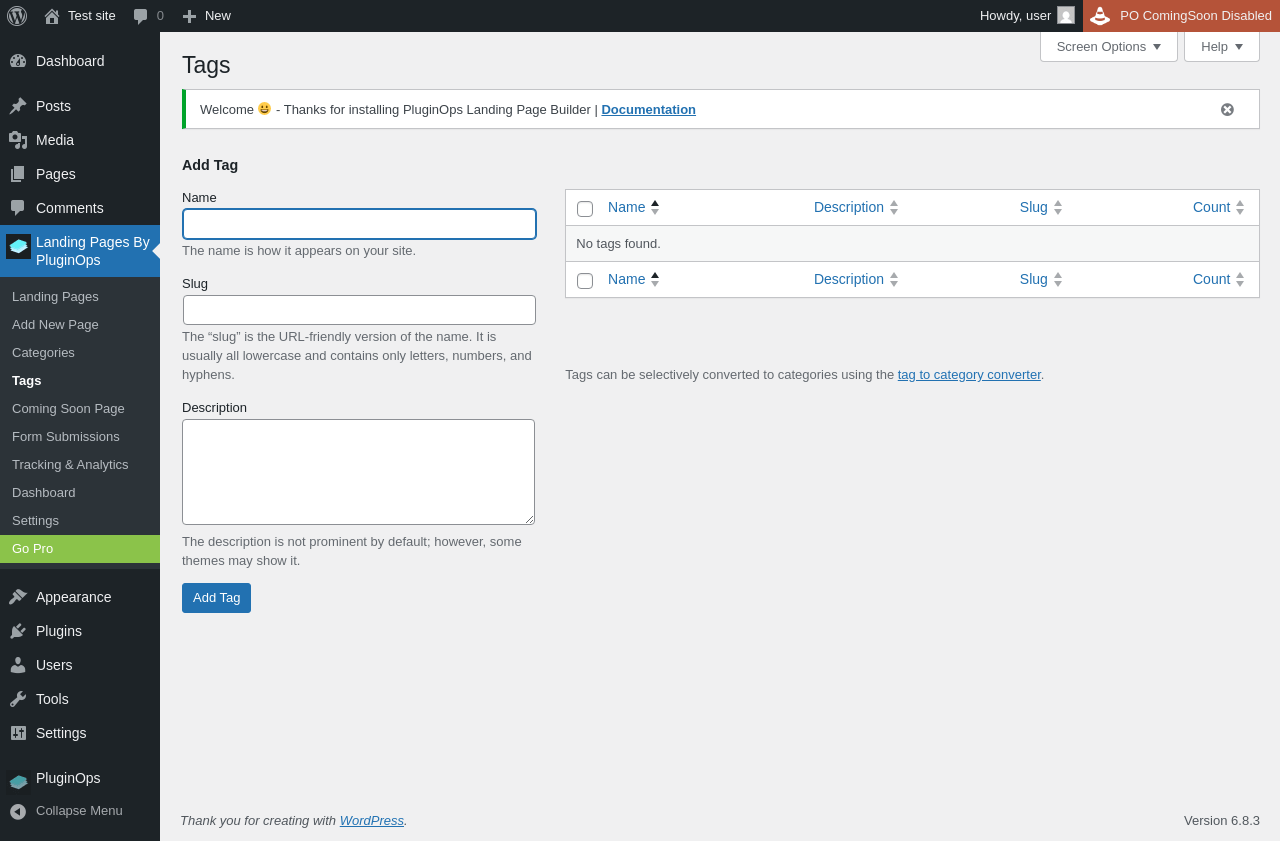Open the tag to category converter link
The width and height of the screenshot is (1280, 841).
point(969,374)
